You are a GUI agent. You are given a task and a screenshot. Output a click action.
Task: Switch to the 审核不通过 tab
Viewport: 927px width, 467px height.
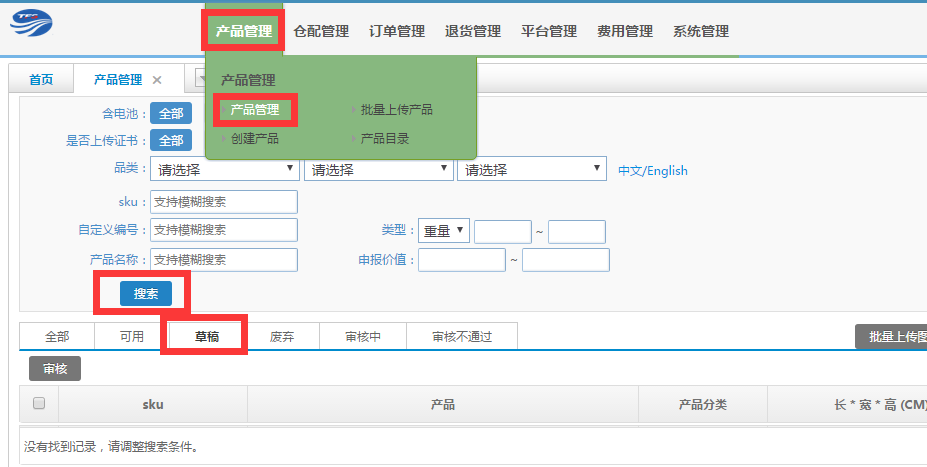pos(462,337)
